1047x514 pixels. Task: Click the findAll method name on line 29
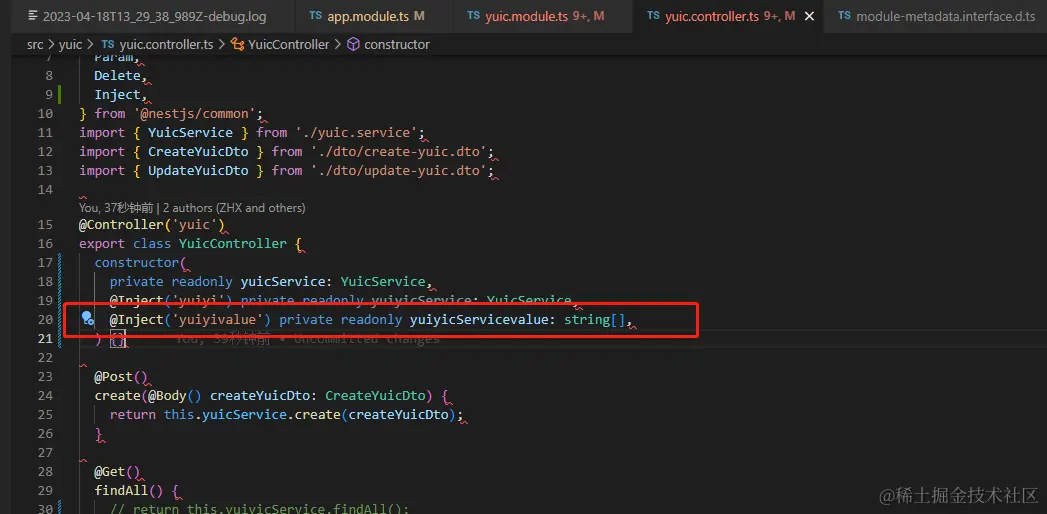click(121, 491)
